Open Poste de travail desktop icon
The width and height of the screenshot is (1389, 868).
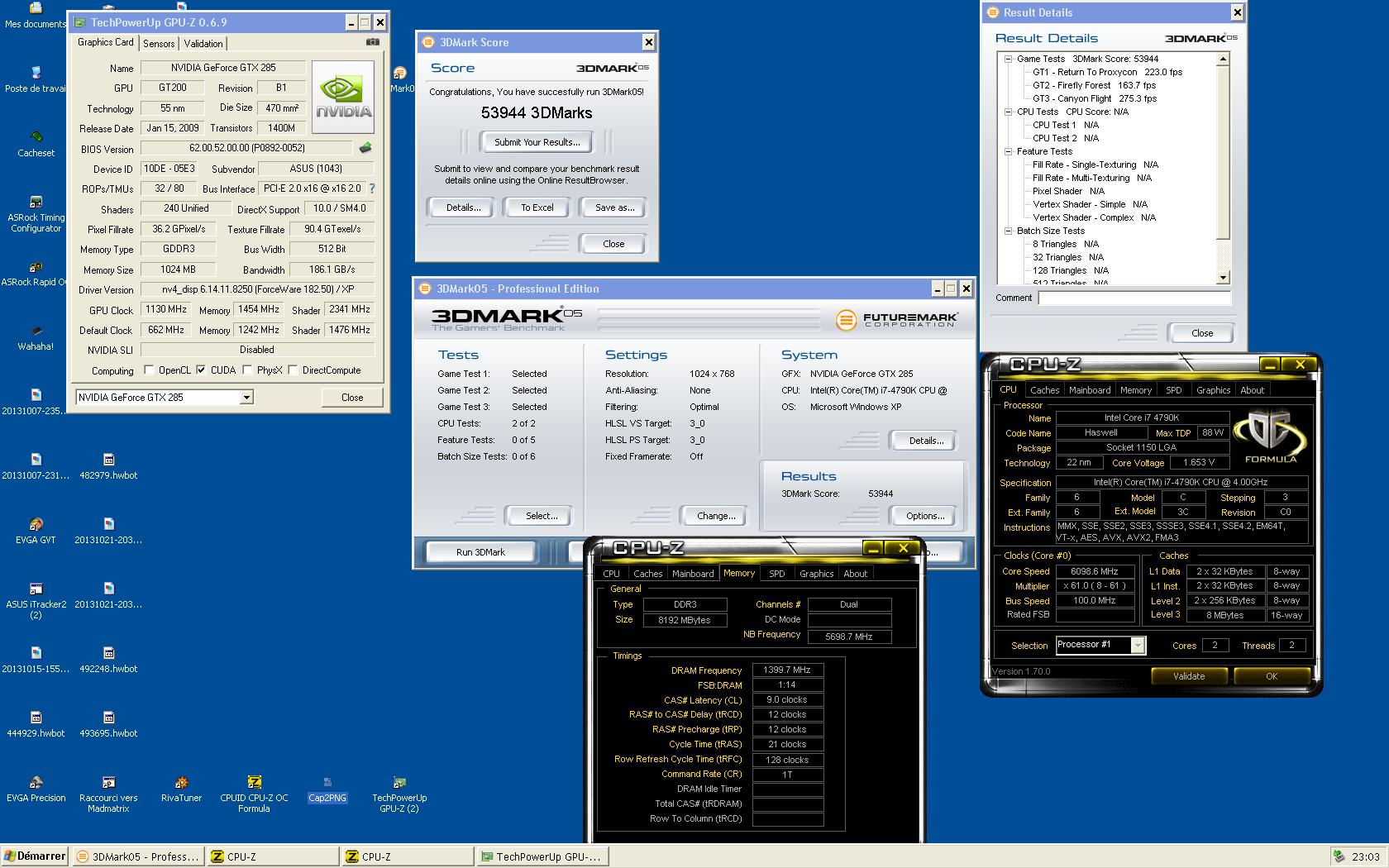pos(36,79)
